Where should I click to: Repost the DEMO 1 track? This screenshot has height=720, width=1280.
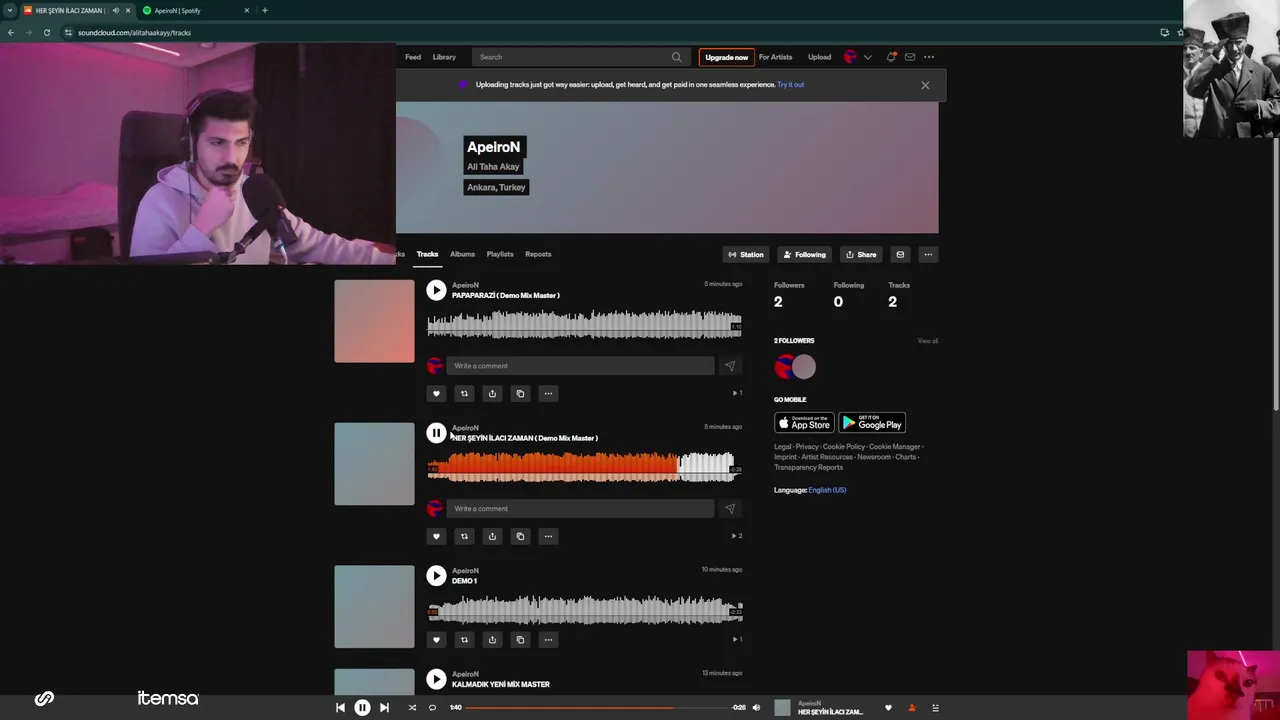pyautogui.click(x=464, y=640)
